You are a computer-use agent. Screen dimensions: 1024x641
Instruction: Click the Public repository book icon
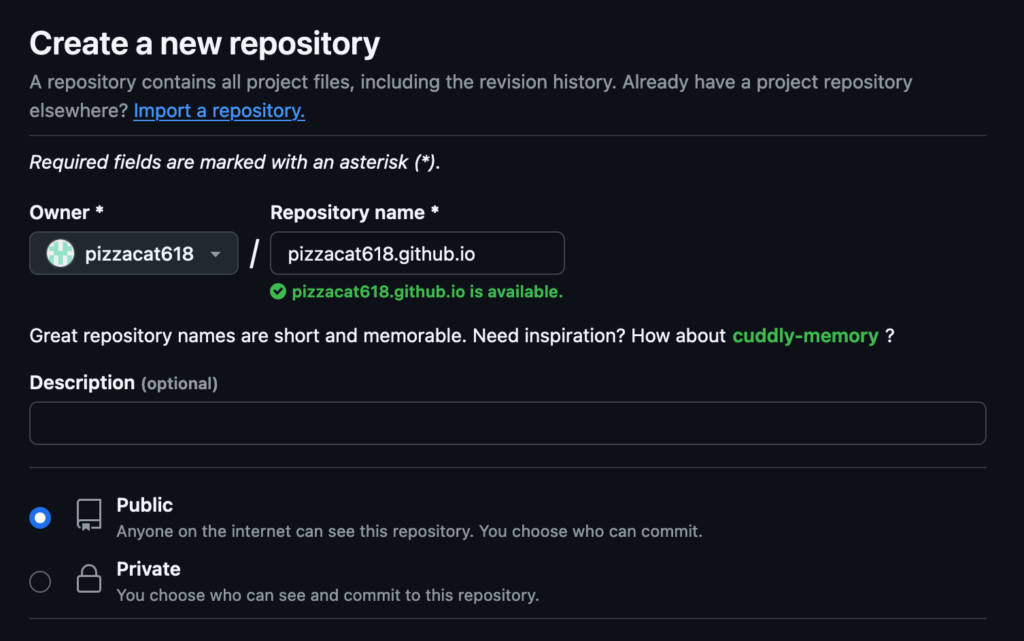[x=89, y=515]
